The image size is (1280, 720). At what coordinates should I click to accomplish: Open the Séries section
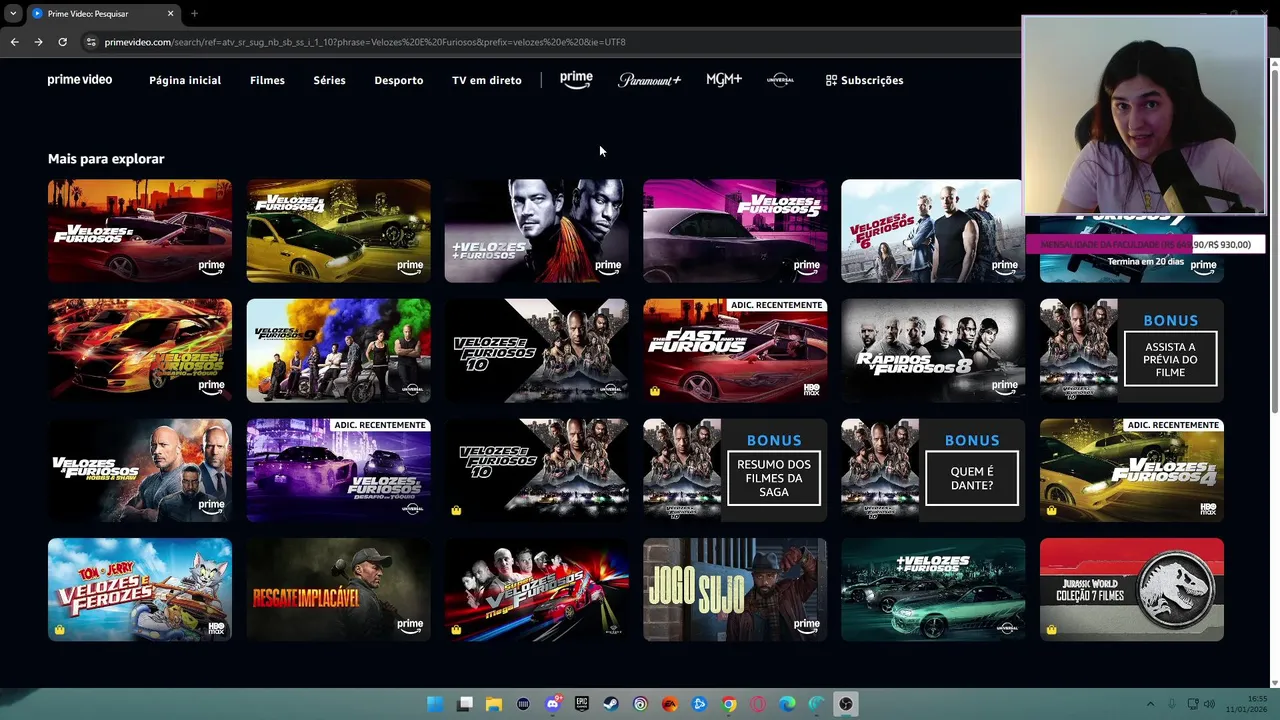(329, 80)
